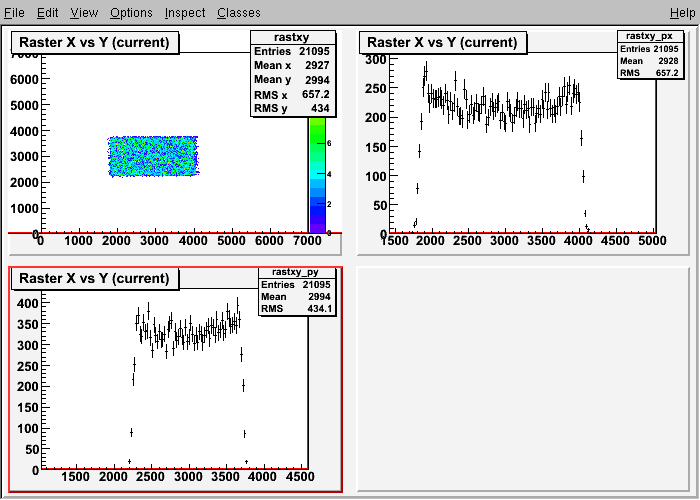
Task: Click 'Entries 21095' in rastxy_py stats
Action: [296, 285]
